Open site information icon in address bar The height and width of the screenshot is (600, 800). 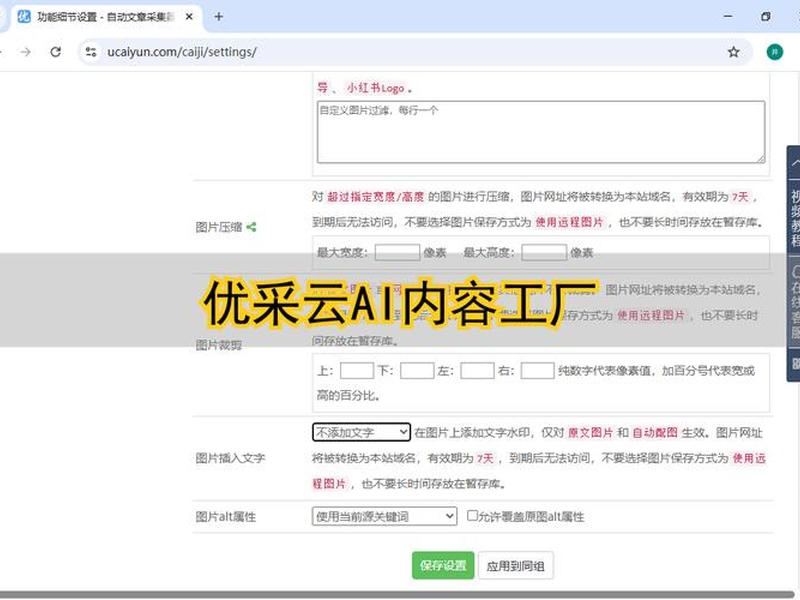pos(91,52)
